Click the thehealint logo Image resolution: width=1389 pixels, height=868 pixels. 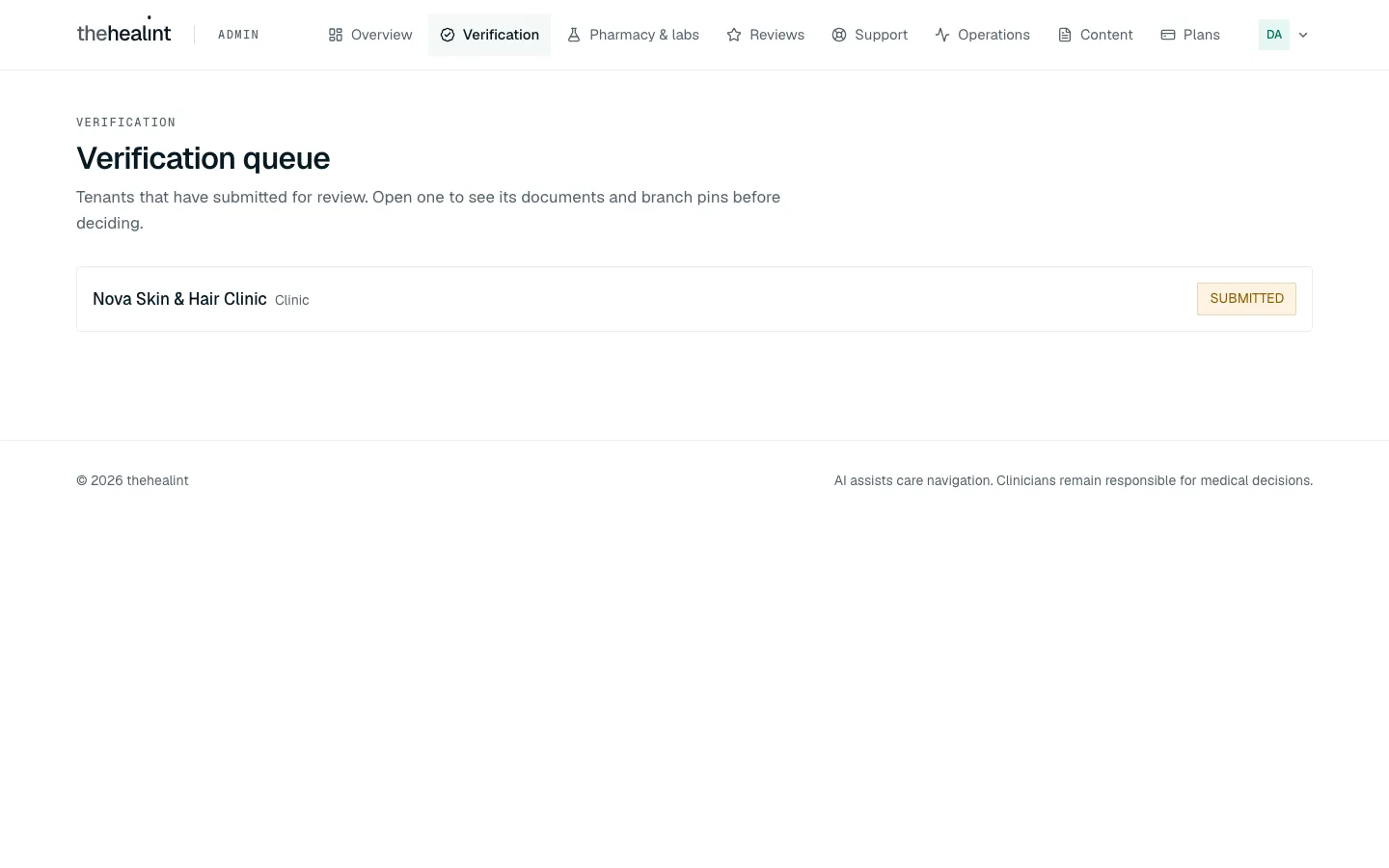point(123,33)
